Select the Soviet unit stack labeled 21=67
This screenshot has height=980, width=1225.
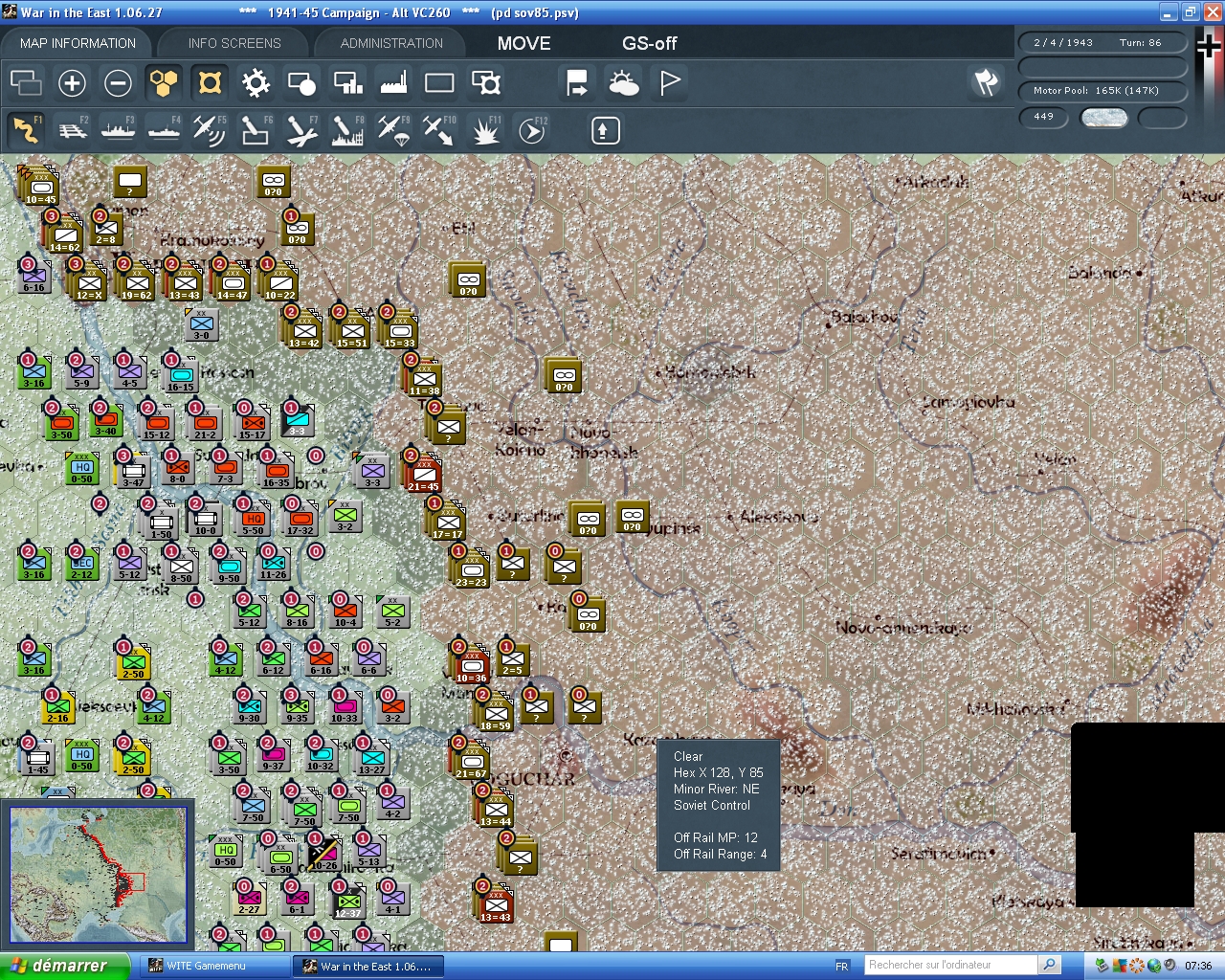point(472,760)
